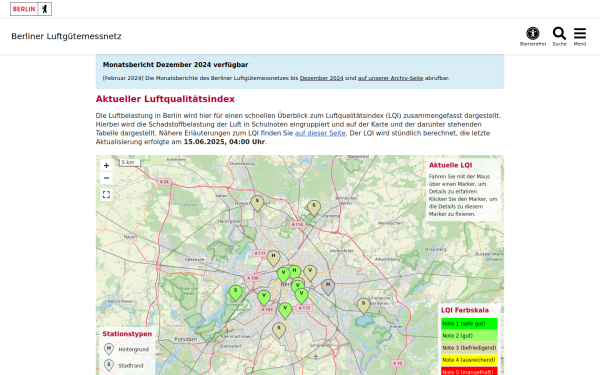Click the A 24 road label on map
This screenshot has width=600, height=375.
click(x=164, y=181)
